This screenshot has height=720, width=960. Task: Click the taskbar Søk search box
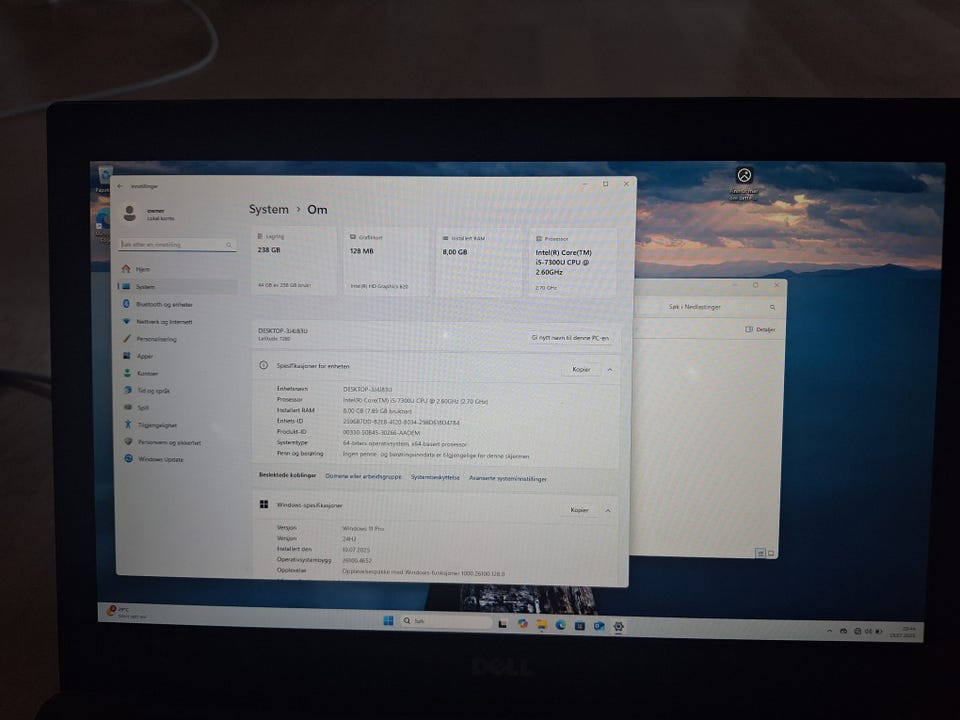[446, 621]
